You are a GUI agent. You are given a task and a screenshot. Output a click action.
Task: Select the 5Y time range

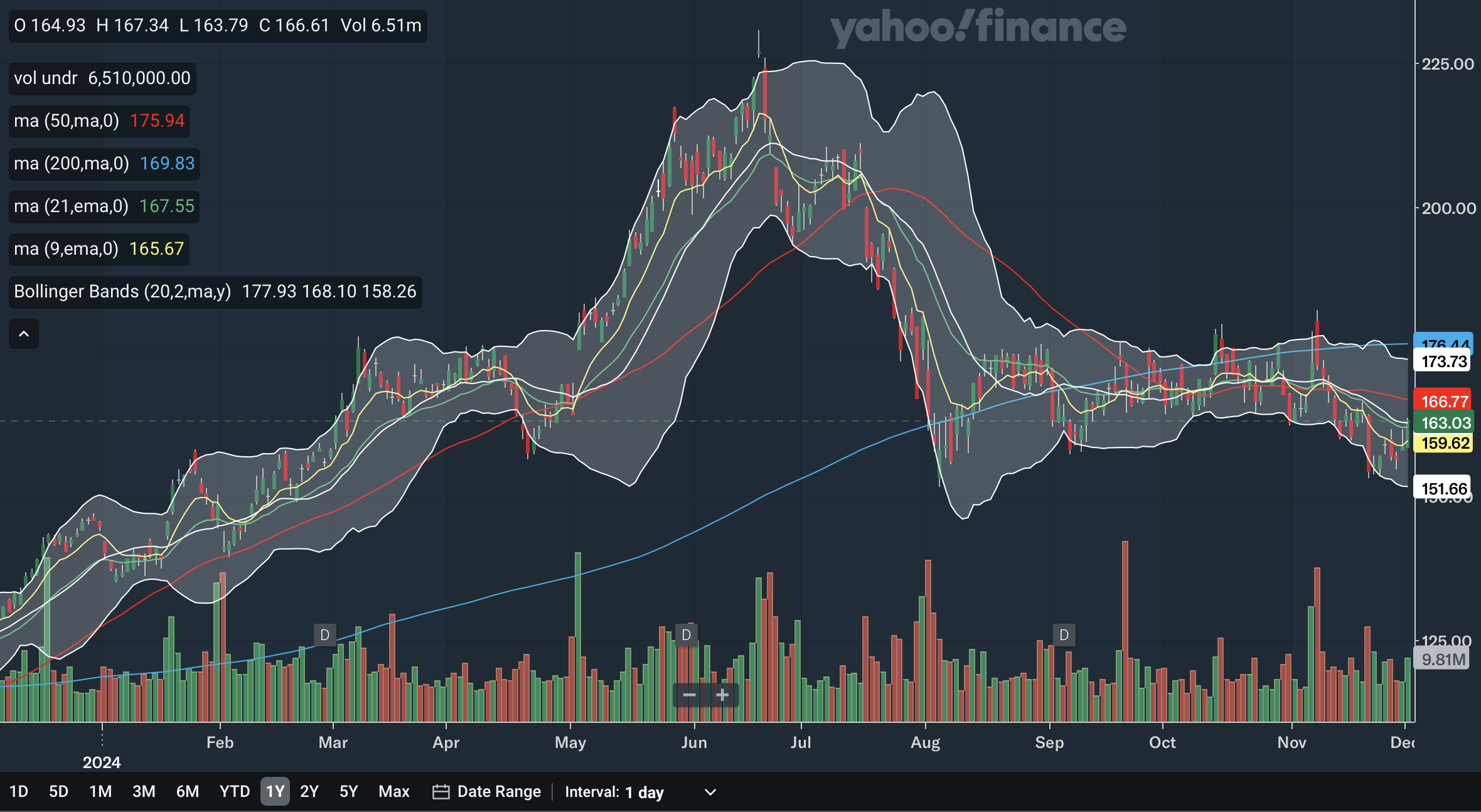348,791
